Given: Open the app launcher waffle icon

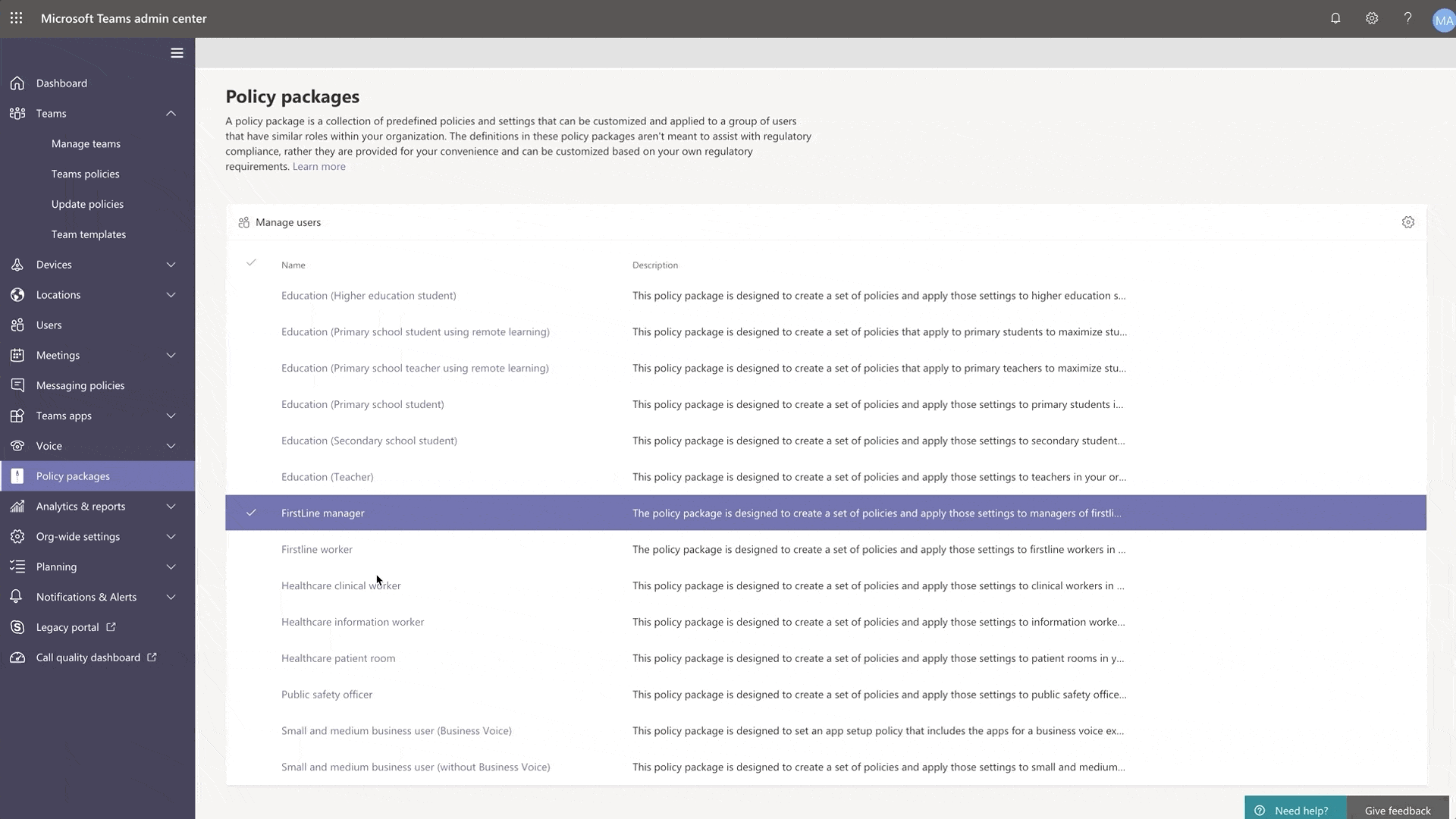Looking at the screenshot, I should coord(17,18).
